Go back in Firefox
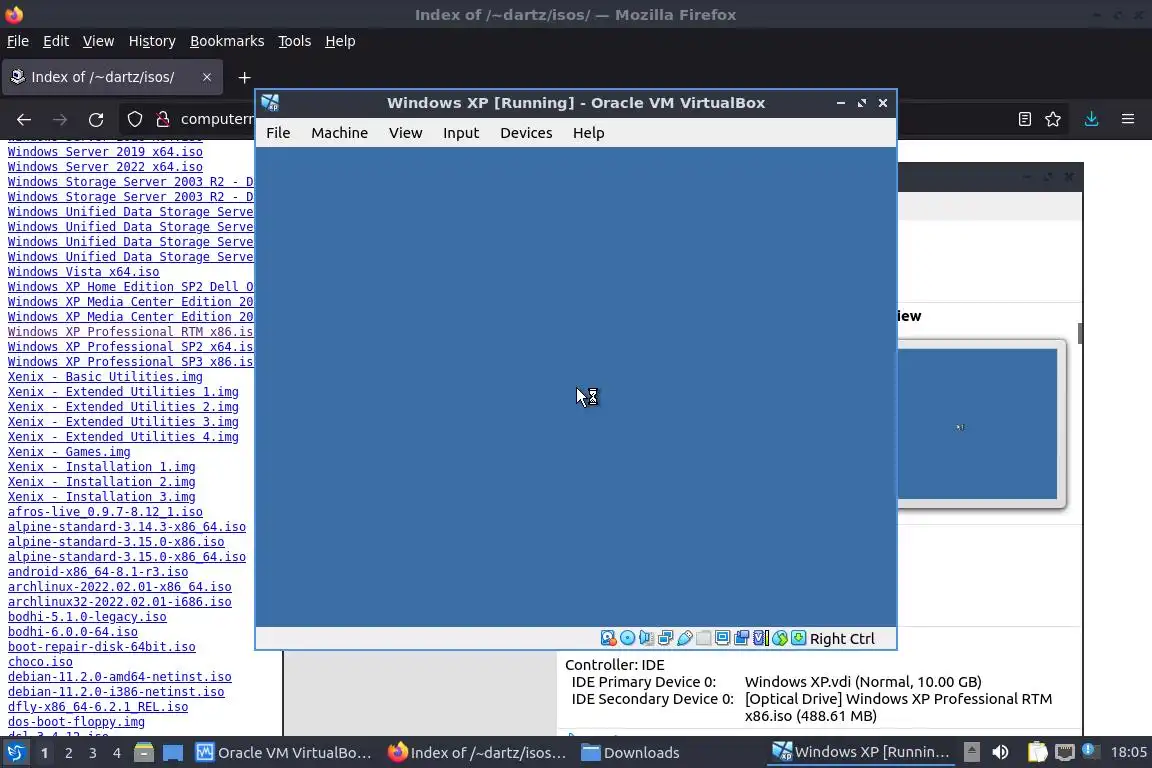This screenshot has width=1152, height=768. point(24,119)
